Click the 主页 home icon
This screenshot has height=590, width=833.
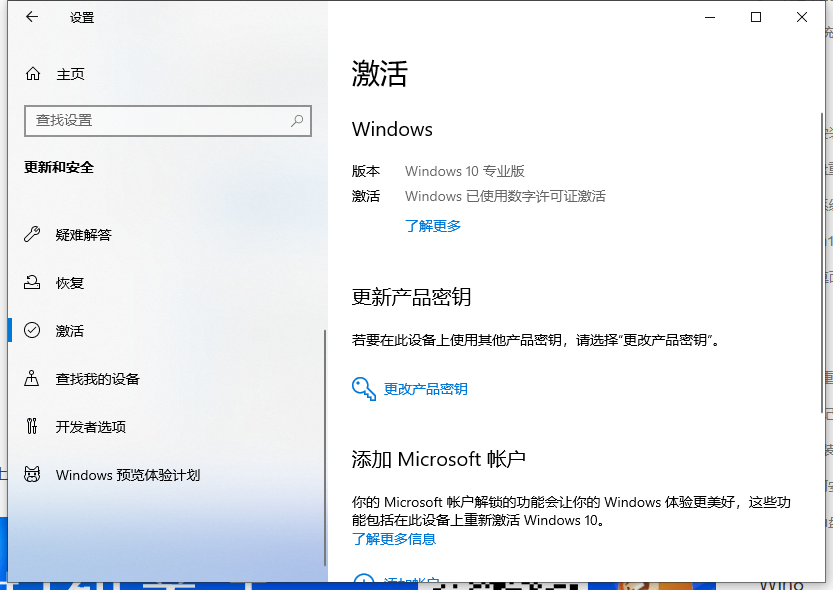pos(33,74)
